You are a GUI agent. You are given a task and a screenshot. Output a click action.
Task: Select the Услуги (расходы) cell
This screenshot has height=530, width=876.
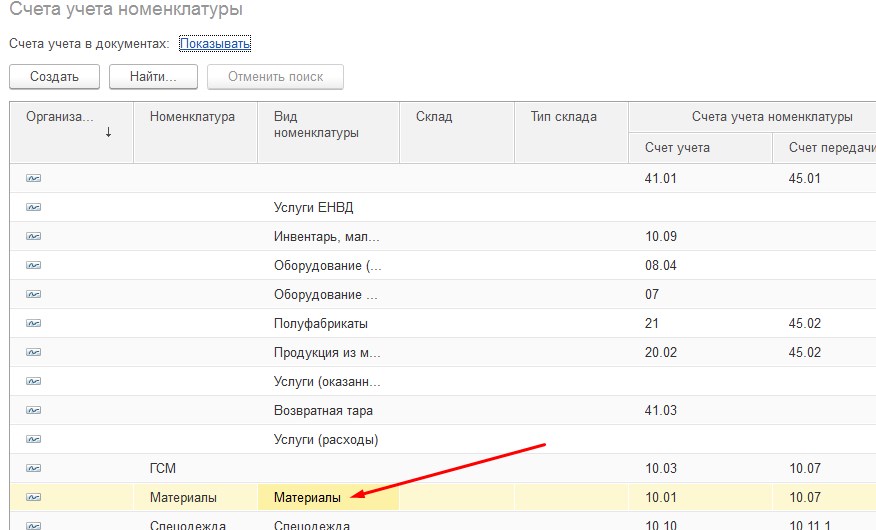[x=328, y=440]
